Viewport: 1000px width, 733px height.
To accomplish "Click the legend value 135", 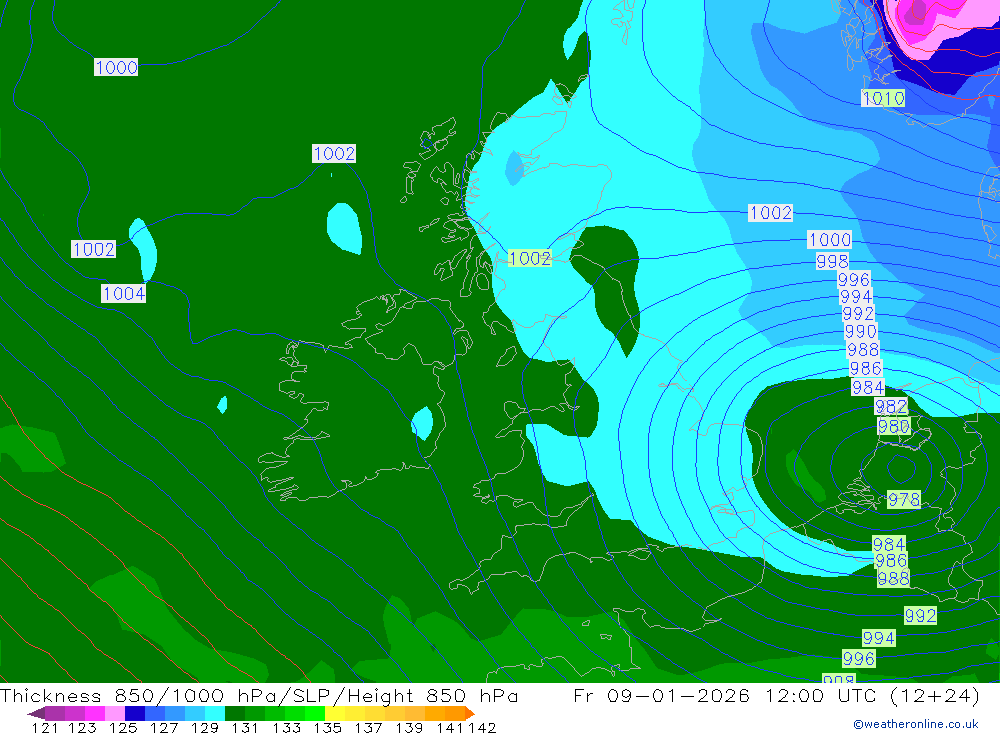I will coord(327,727).
